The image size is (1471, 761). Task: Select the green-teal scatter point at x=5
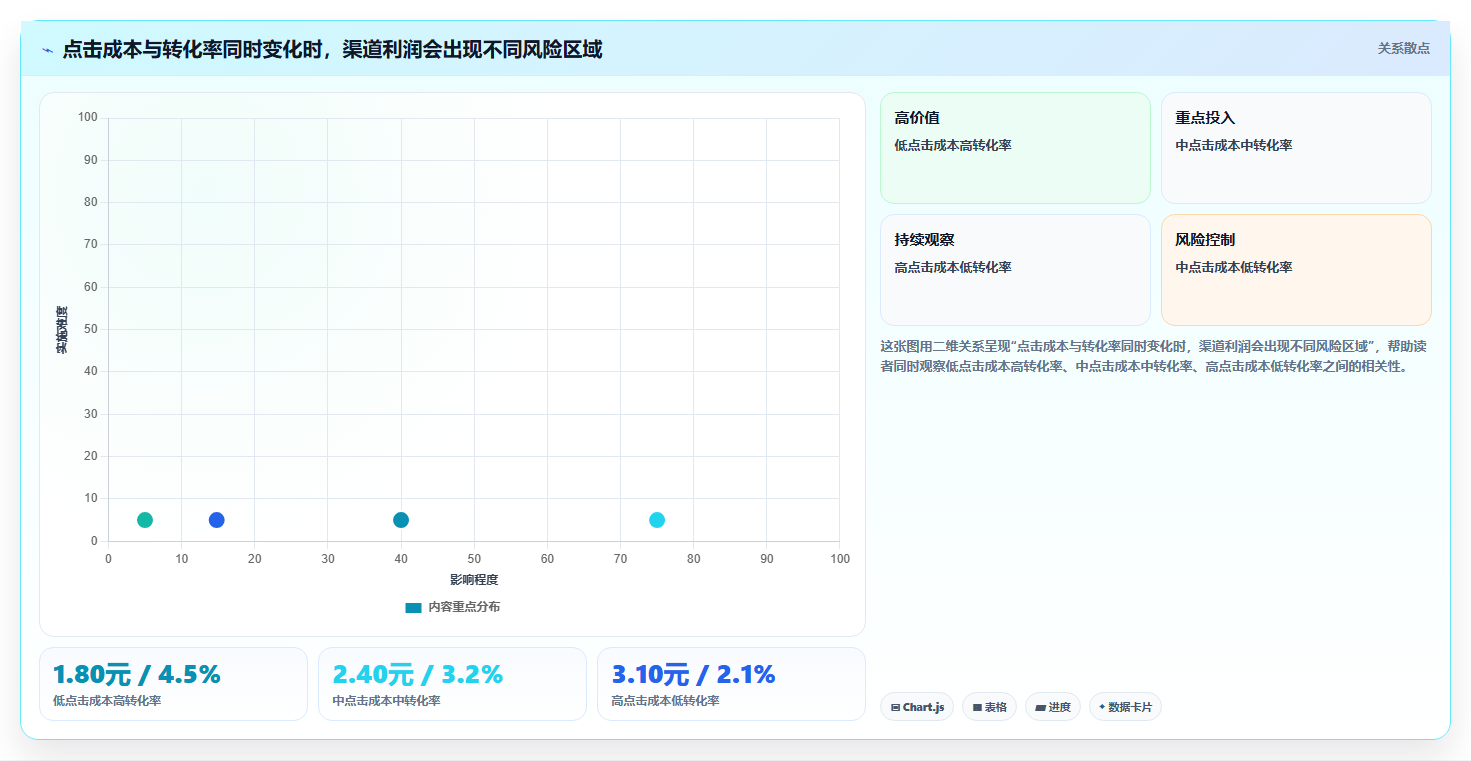pos(145,520)
